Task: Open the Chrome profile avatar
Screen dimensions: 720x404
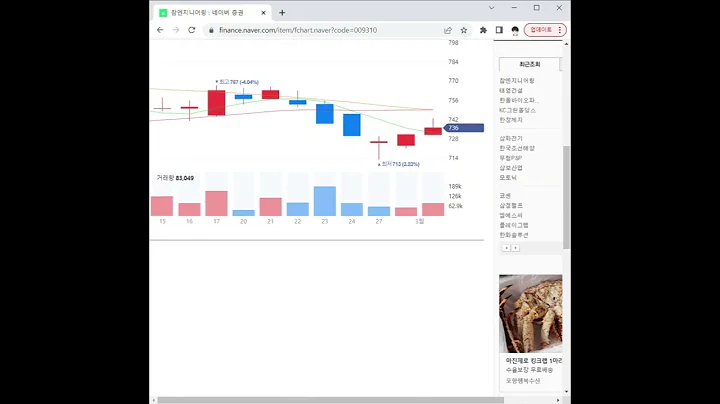Action: click(515, 30)
